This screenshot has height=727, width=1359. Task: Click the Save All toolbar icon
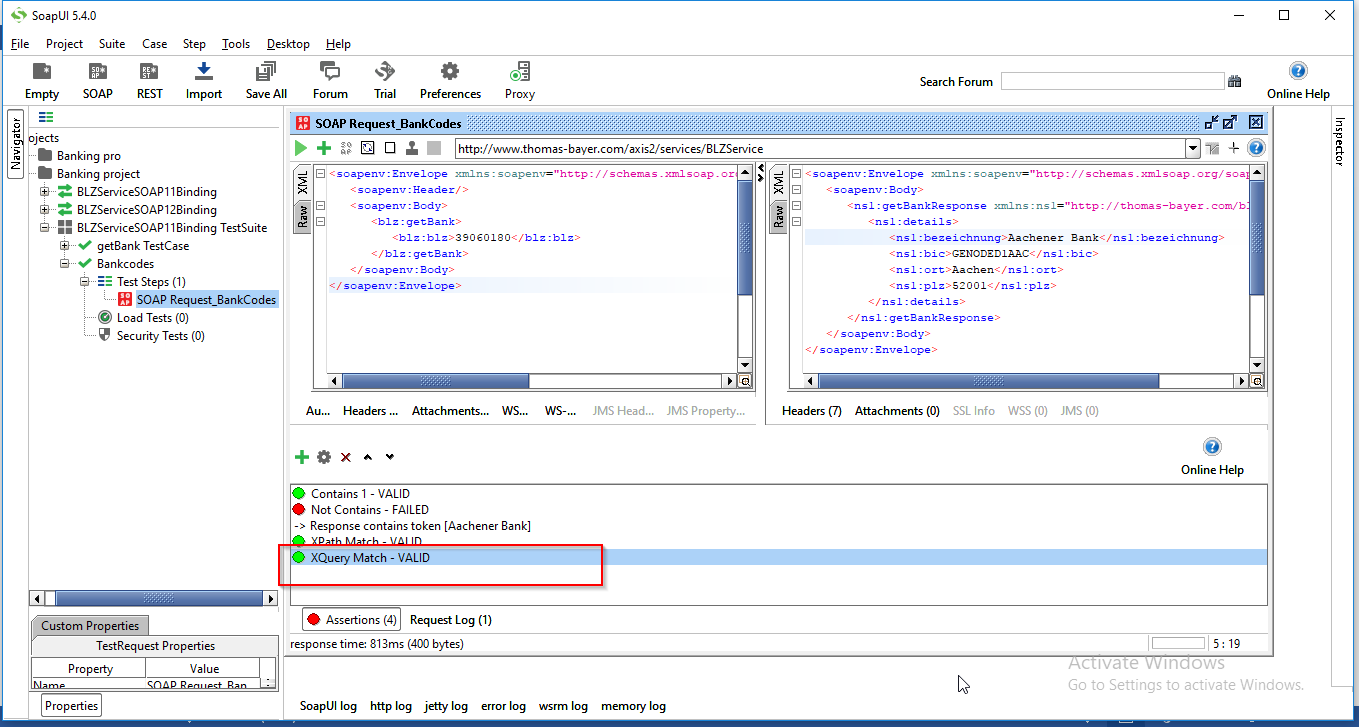(266, 80)
